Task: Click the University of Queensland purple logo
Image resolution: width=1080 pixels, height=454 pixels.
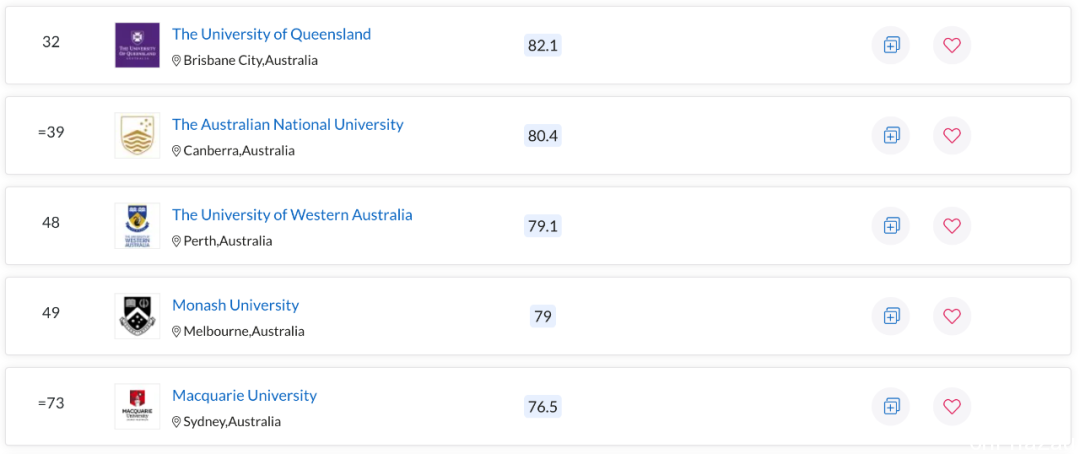Action: [137, 45]
